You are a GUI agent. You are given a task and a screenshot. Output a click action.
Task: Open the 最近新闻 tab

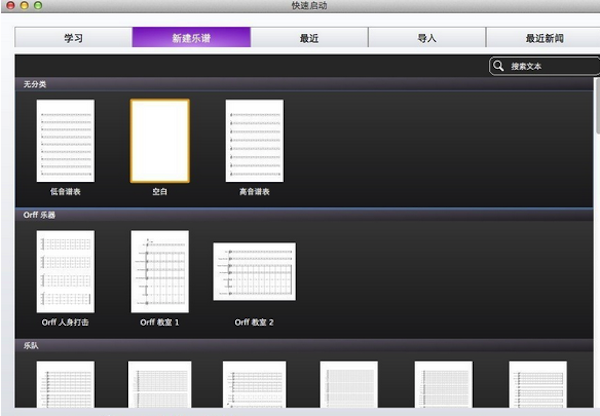pos(543,38)
